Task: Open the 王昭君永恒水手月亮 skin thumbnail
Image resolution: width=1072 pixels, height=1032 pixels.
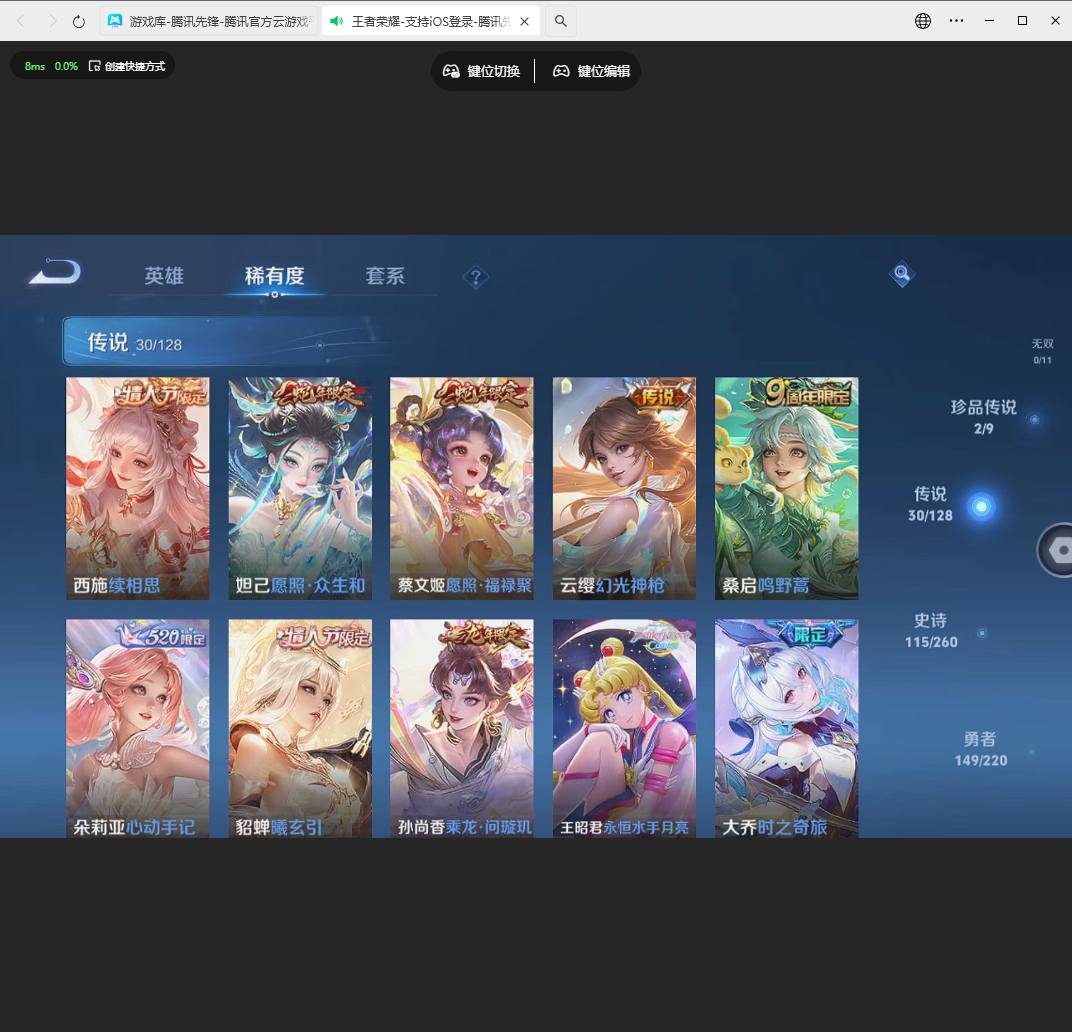Action: [x=624, y=728]
